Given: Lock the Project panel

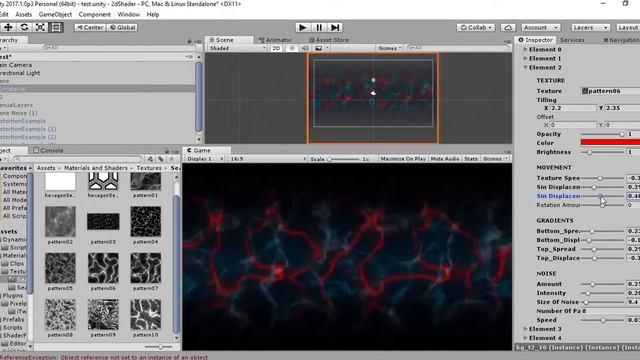Looking at the screenshot, I should pos(167,151).
